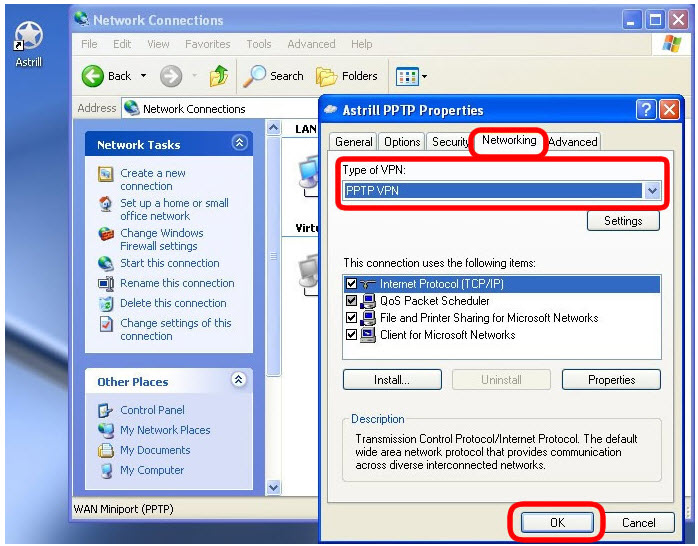Click the QoS Packet Scheduler icon
This screenshot has width=698, height=546.
click(368, 301)
